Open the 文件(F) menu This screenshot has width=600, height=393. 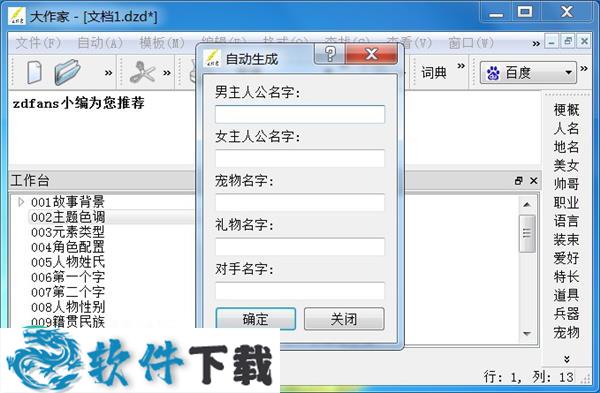click(x=38, y=43)
